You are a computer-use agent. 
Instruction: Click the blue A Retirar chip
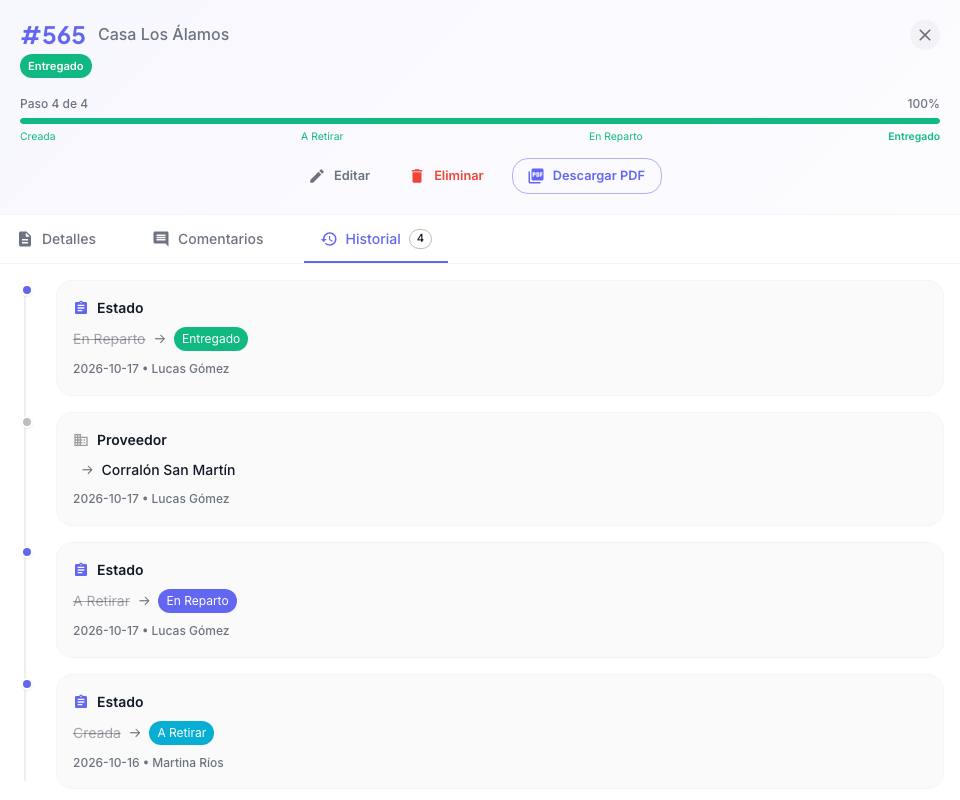tap(181, 733)
